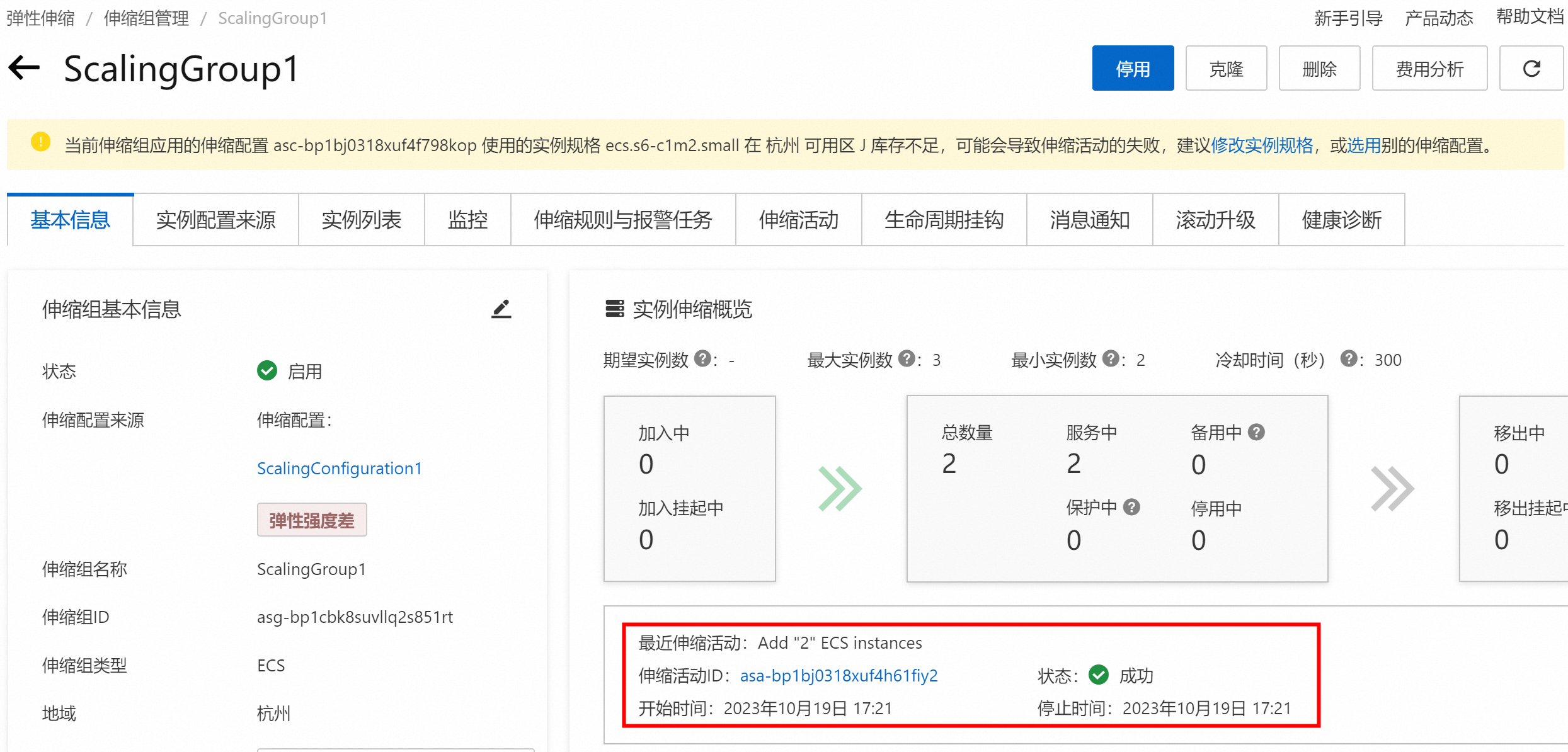
Task: Click the refresh icon button
Action: point(1531,69)
